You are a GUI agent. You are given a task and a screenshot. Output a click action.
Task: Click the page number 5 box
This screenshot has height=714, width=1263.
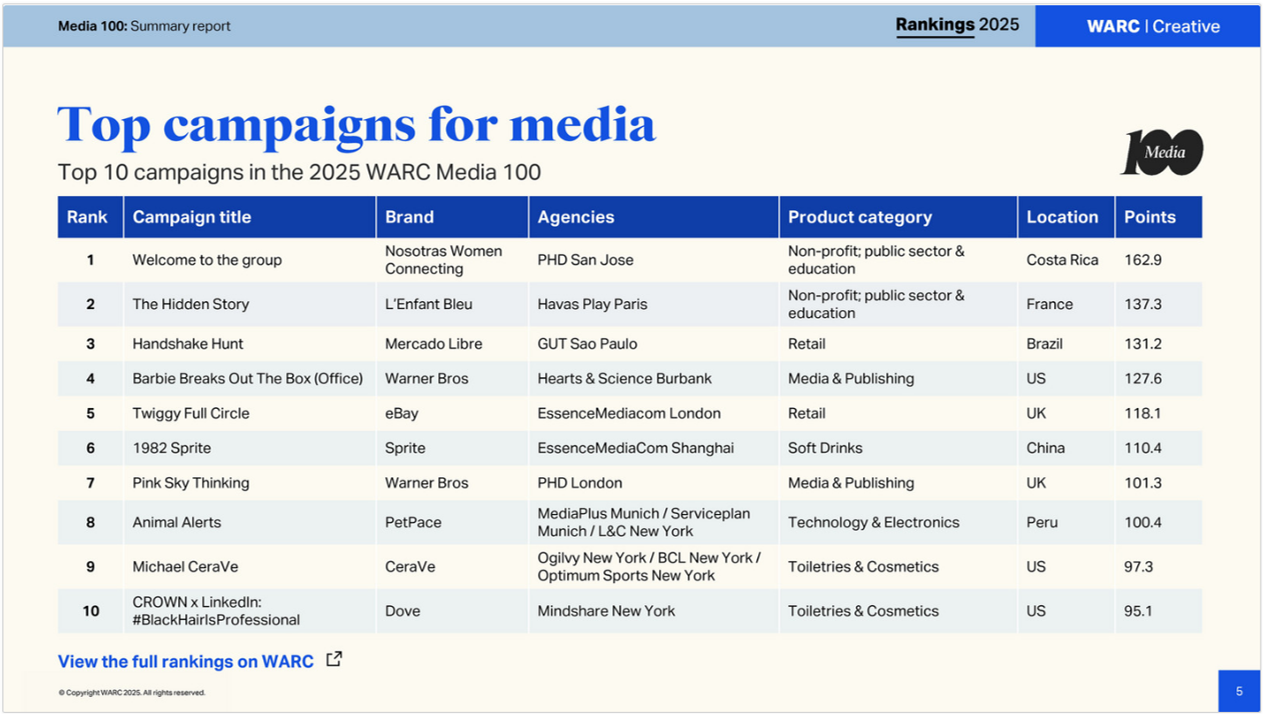point(1239,691)
